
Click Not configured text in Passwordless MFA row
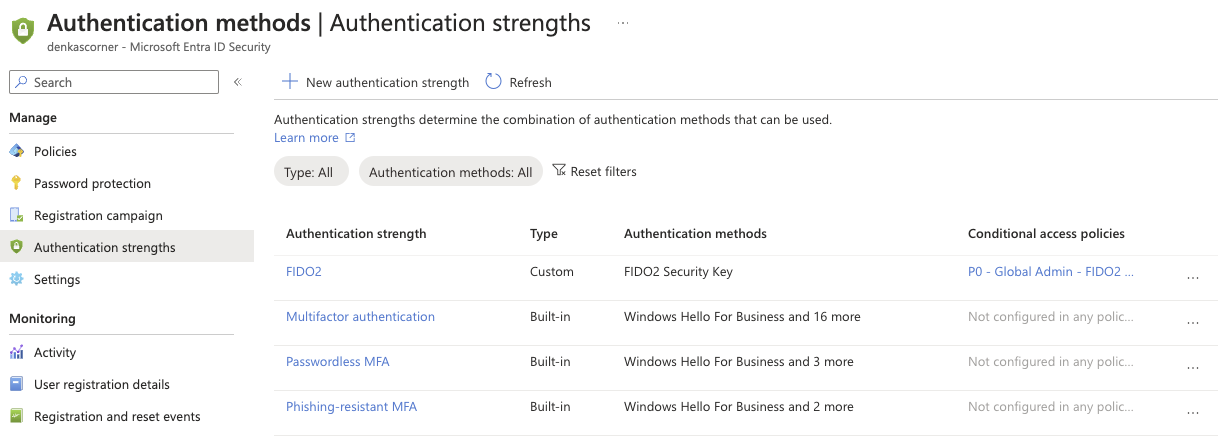coord(1051,362)
